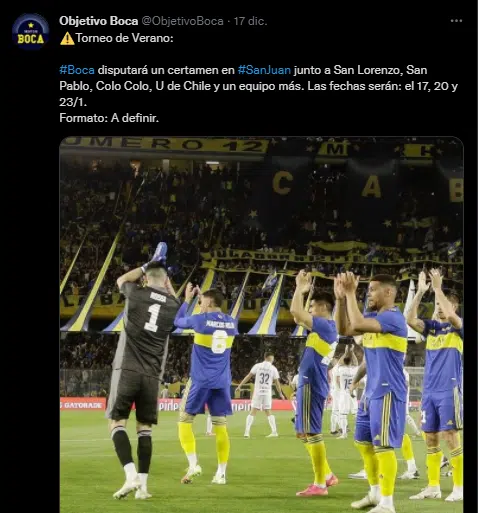Image resolution: width=478 pixels, height=513 pixels.
Task: Click the 'Formato: A definir.' line
Action: point(109,118)
